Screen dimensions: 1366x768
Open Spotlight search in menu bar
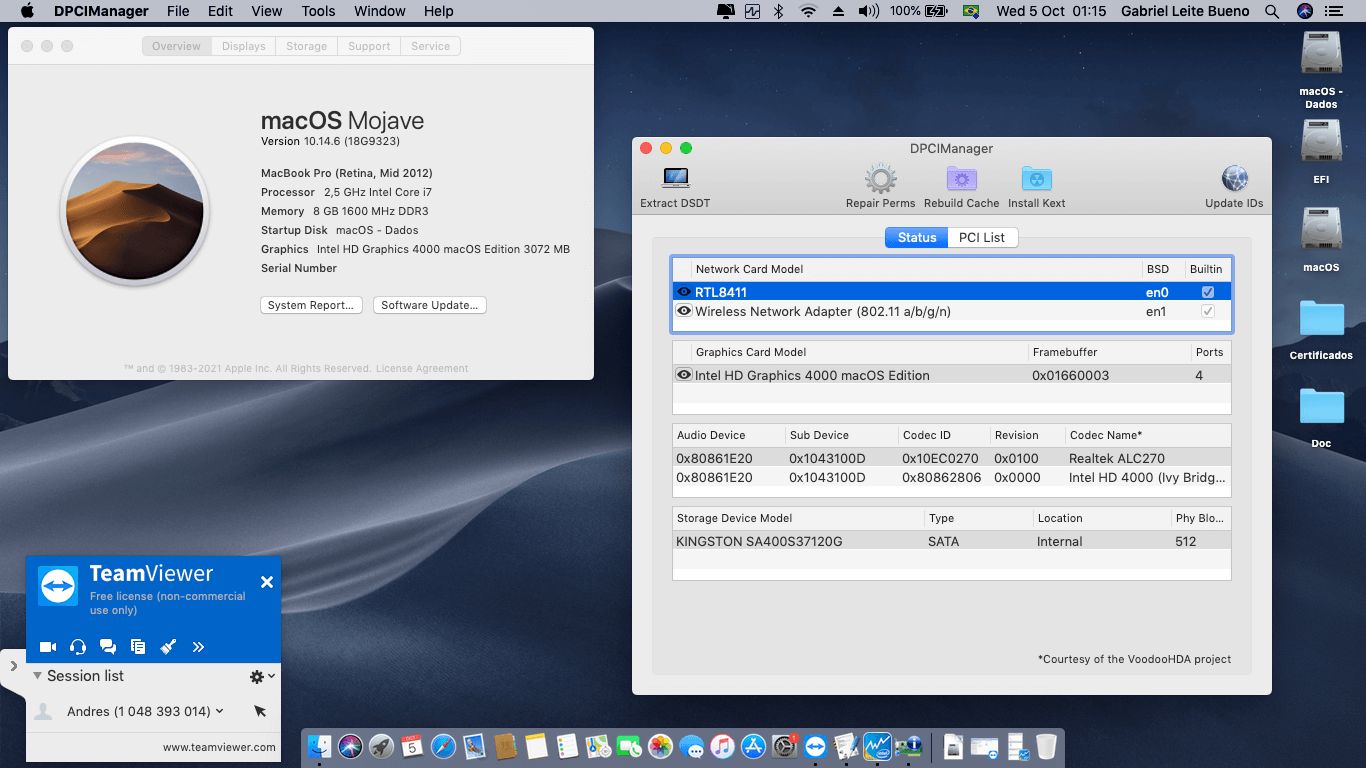coord(1272,11)
